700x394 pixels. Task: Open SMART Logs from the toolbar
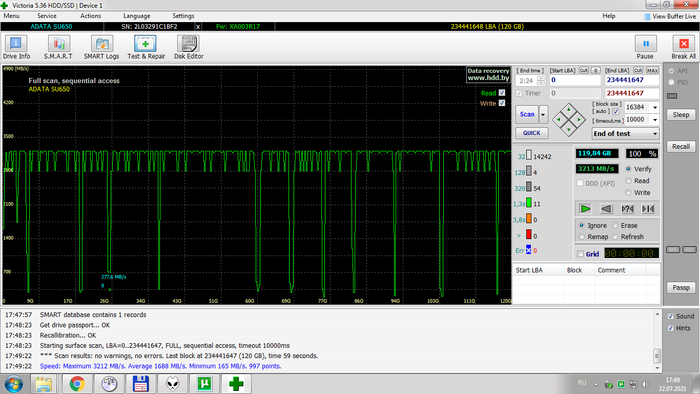click(101, 47)
